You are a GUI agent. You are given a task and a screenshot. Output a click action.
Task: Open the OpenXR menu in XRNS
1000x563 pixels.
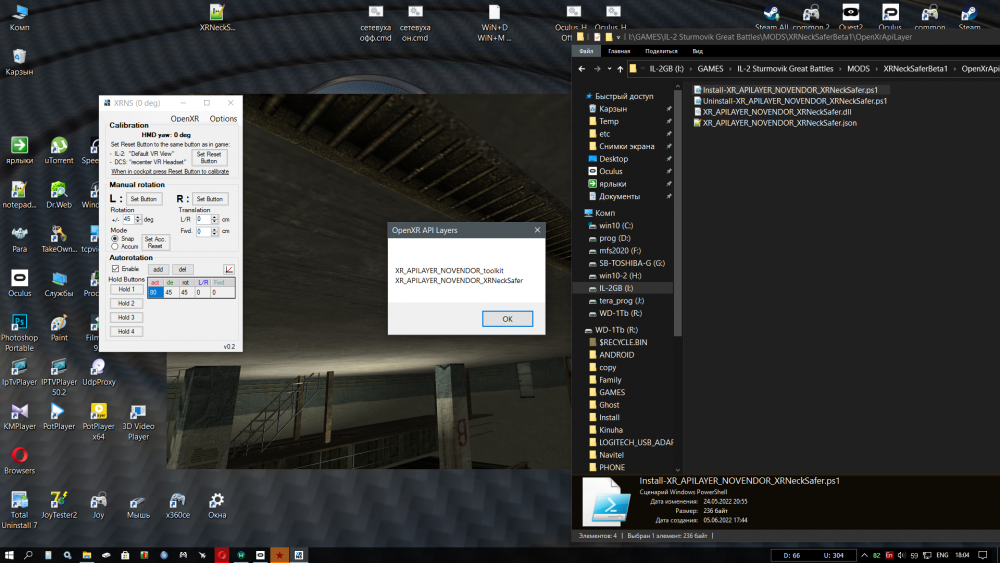(185, 119)
